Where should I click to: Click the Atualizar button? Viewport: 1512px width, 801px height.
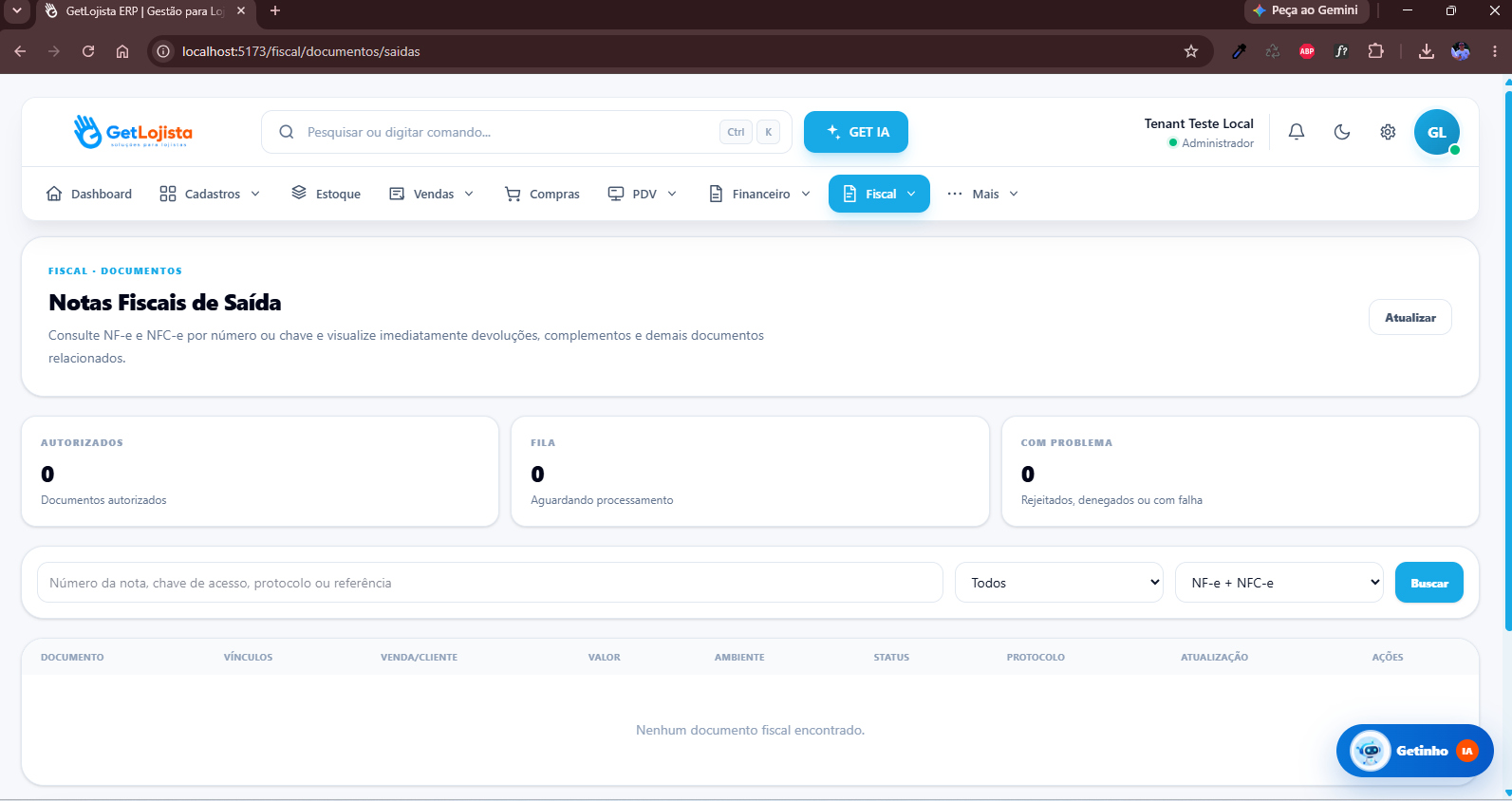click(1409, 317)
